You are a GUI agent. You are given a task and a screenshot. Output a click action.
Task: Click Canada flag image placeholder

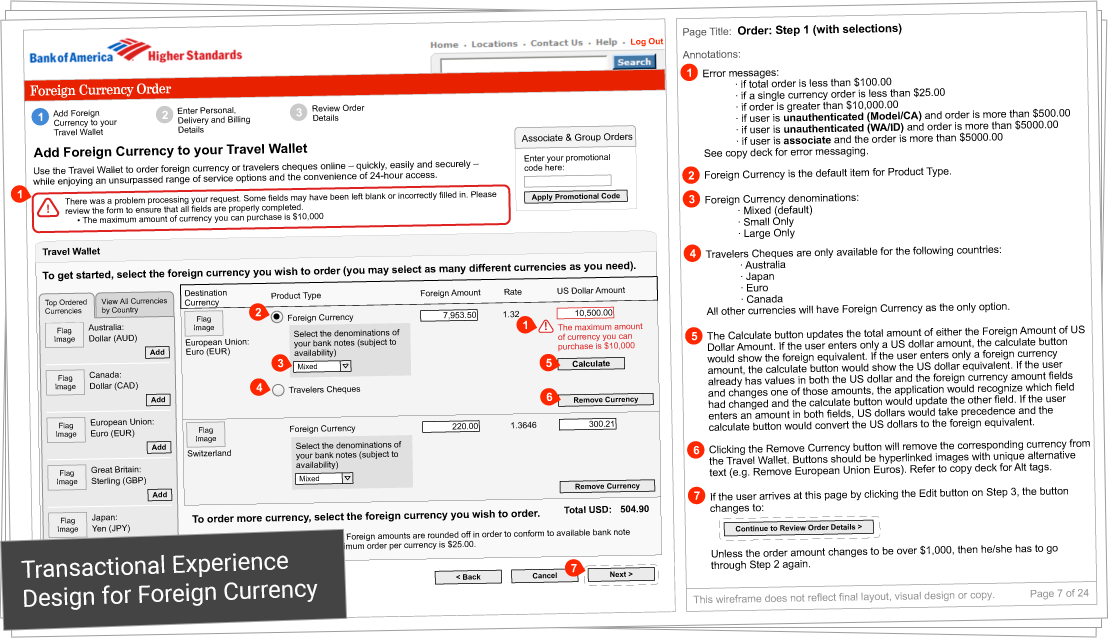point(65,382)
